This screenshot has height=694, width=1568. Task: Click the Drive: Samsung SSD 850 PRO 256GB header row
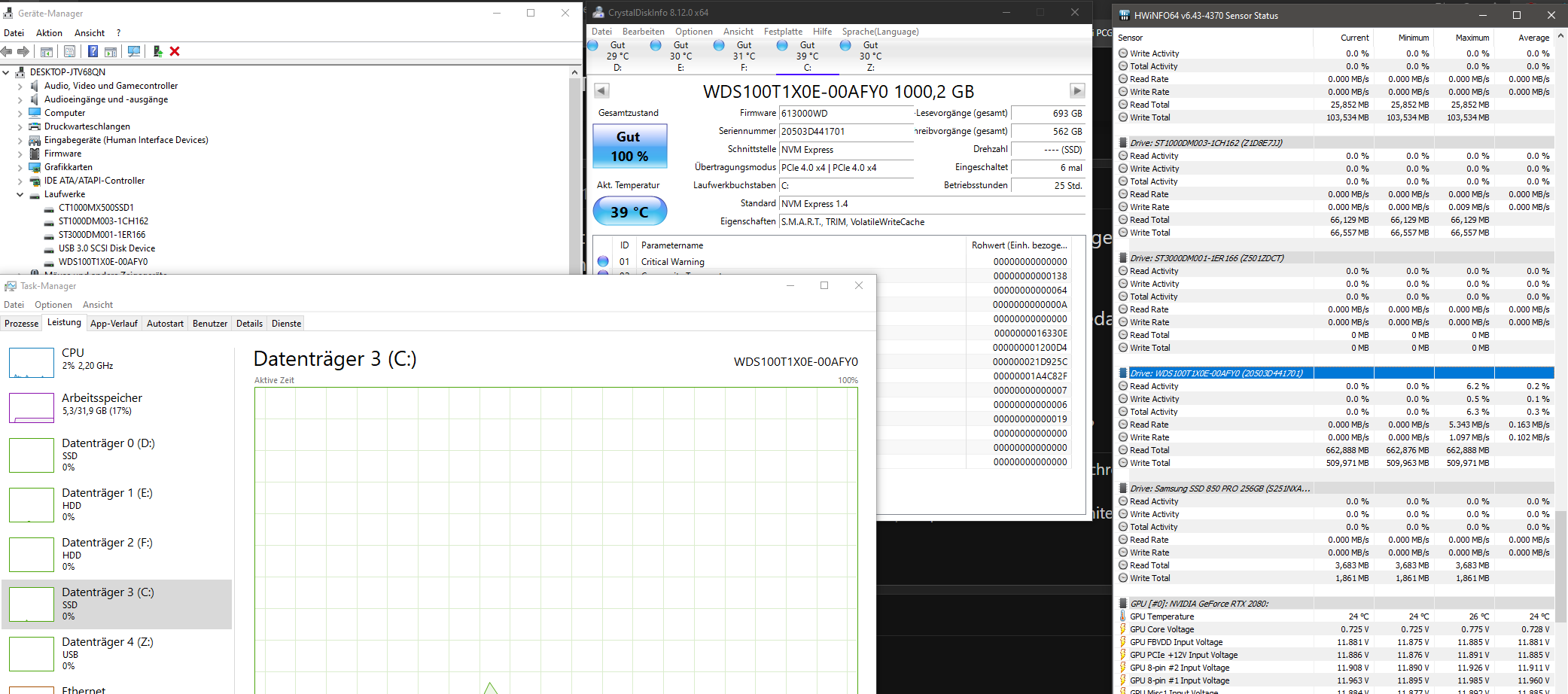pyautogui.click(x=1336, y=489)
